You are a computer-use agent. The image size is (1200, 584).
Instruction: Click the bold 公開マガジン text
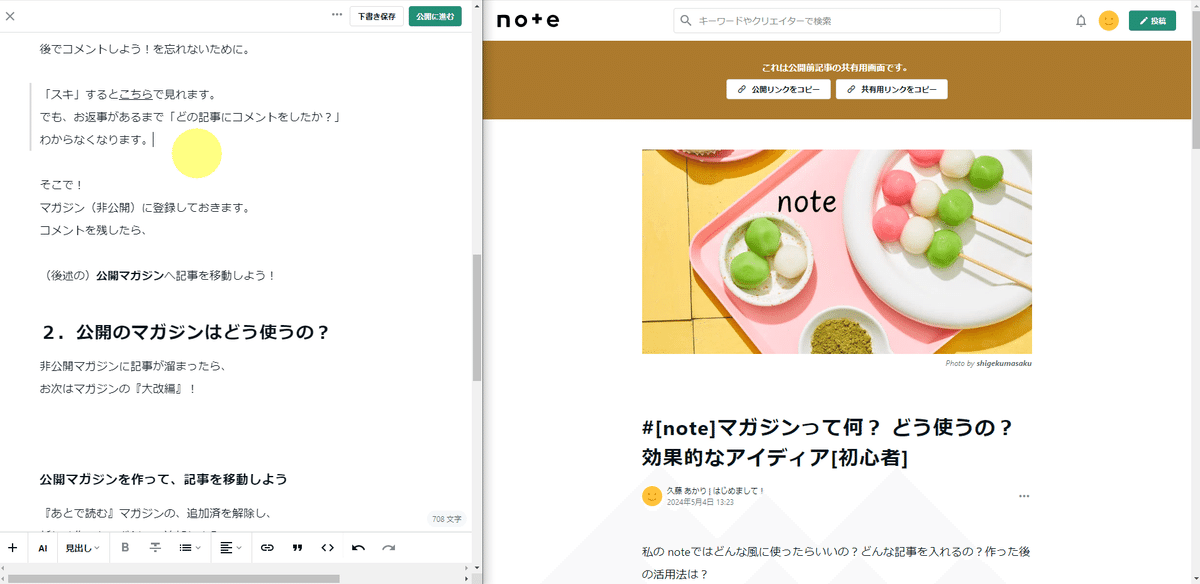point(129,275)
